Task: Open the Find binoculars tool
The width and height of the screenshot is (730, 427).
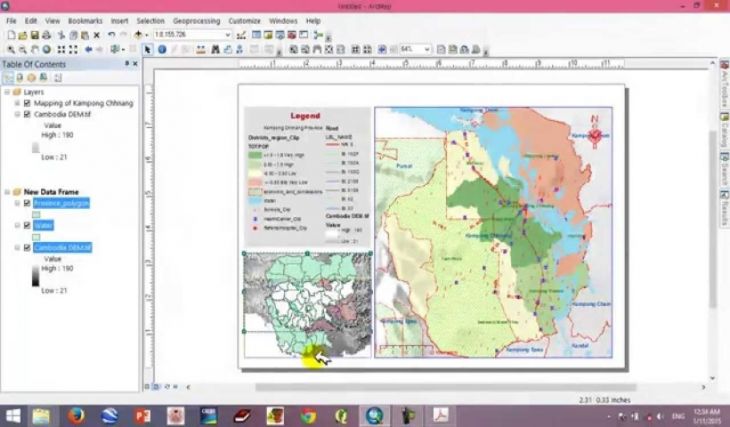Action: (x=216, y=49)
